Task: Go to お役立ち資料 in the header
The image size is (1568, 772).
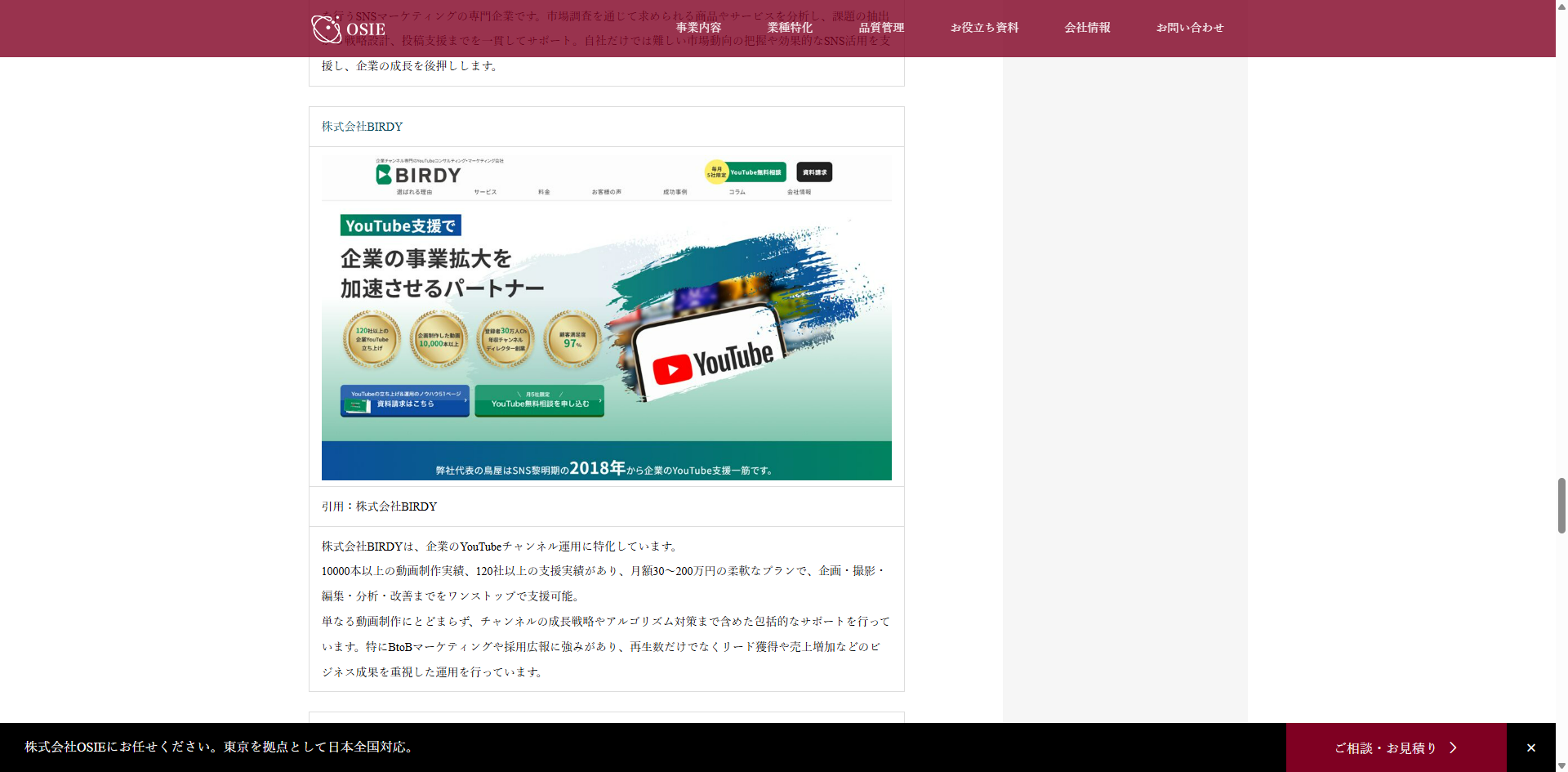Action: (984, 28)
